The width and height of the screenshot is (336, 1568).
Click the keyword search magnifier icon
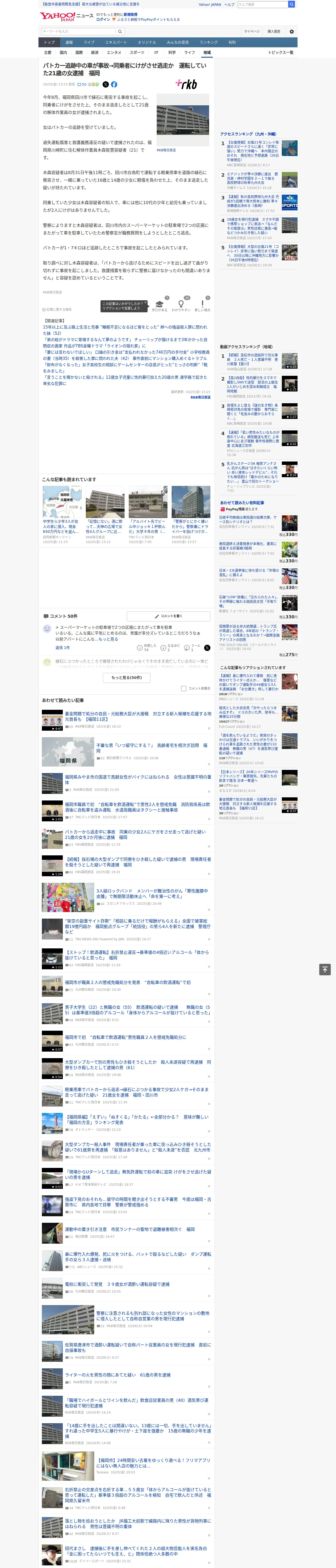click(x=120, y=32)
